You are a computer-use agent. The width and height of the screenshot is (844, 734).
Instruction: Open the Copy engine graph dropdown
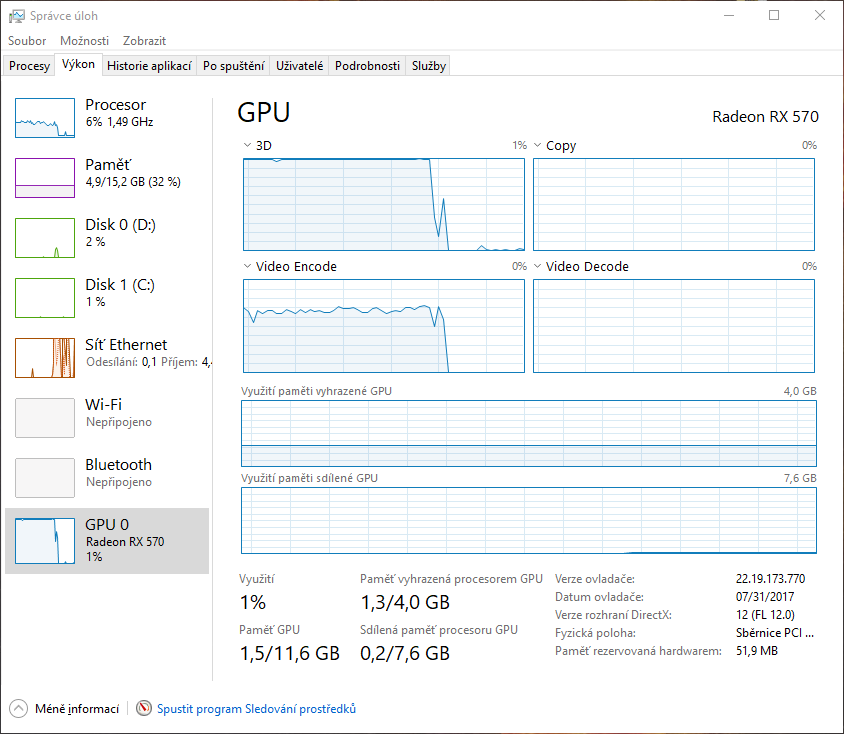click(538, 146)
